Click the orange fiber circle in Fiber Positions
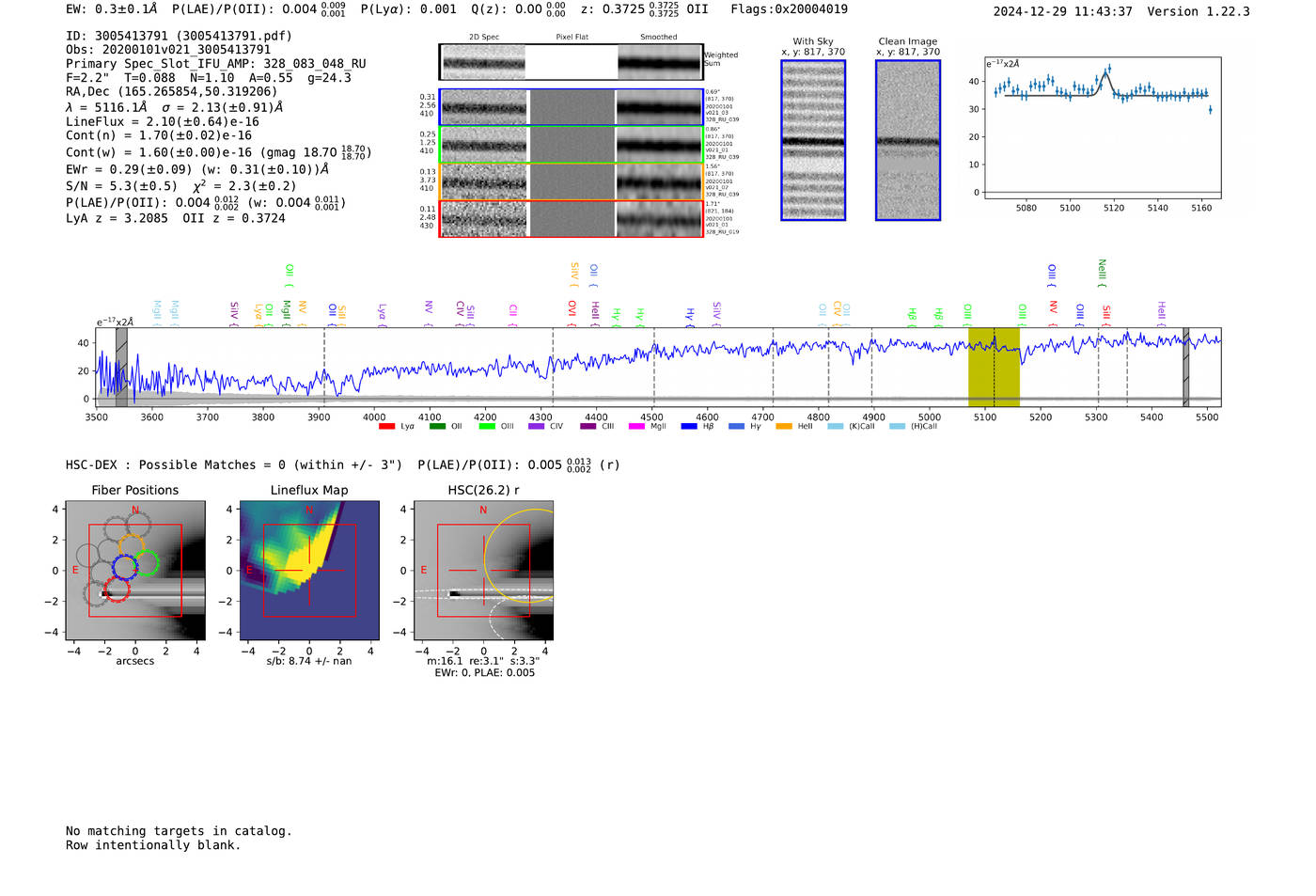The height and width of the screenshot is (896, 1316). (x=131, y=546)
